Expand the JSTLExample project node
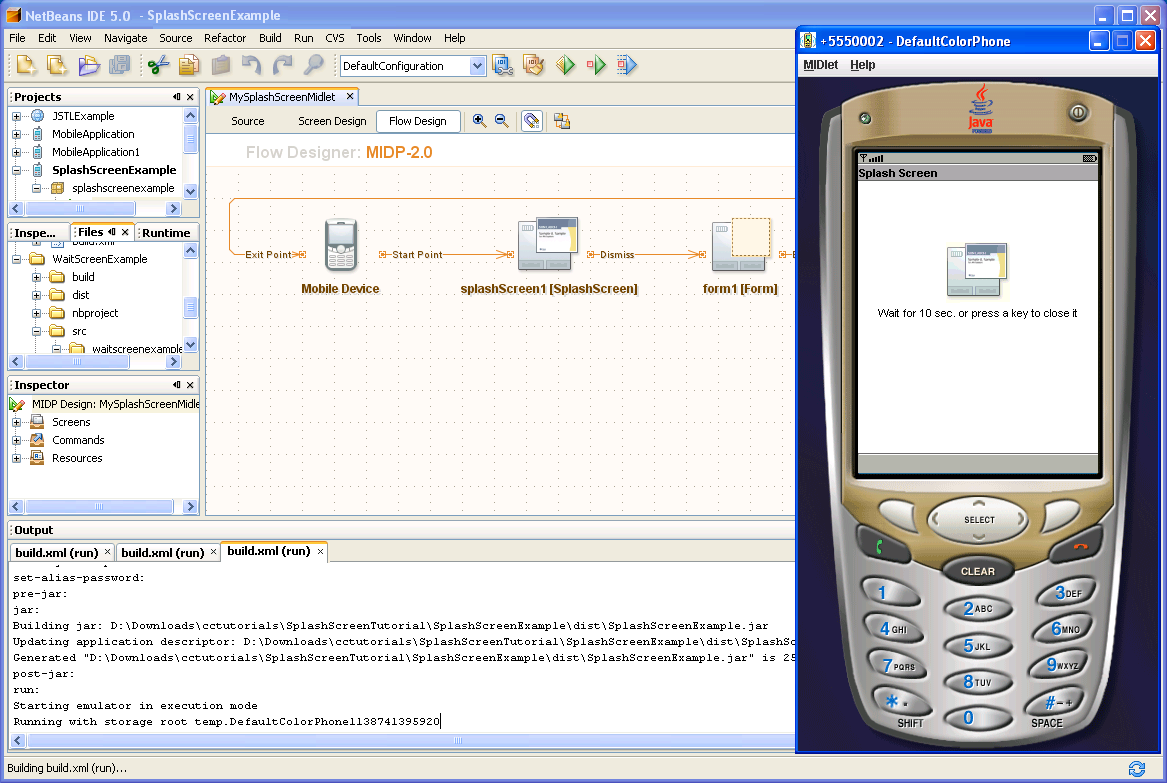This screenshot has width=1167, height=783. tap(16, 116)
